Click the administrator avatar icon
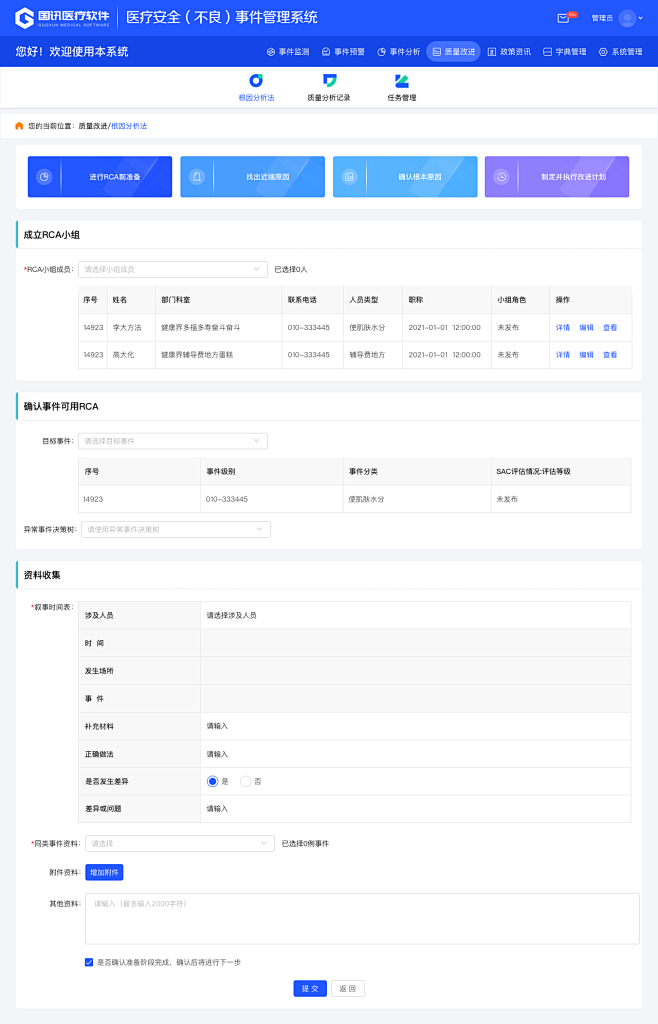The image size is (658, 1024). pos(627,18)
